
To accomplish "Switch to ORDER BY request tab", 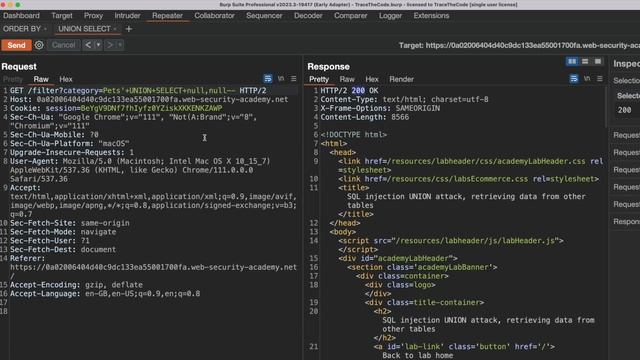I will pos(22,29).
